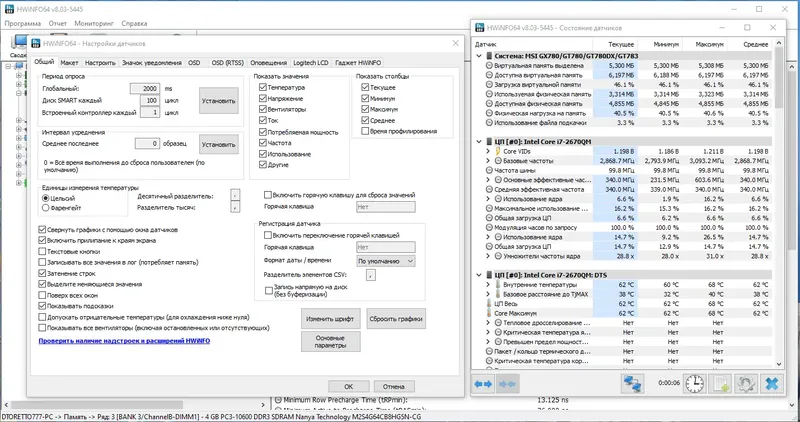The height and width of the screenshot is (422, 800).
Task: Click the thermometer icon beside Core Максимум
Action: (490, 313)
